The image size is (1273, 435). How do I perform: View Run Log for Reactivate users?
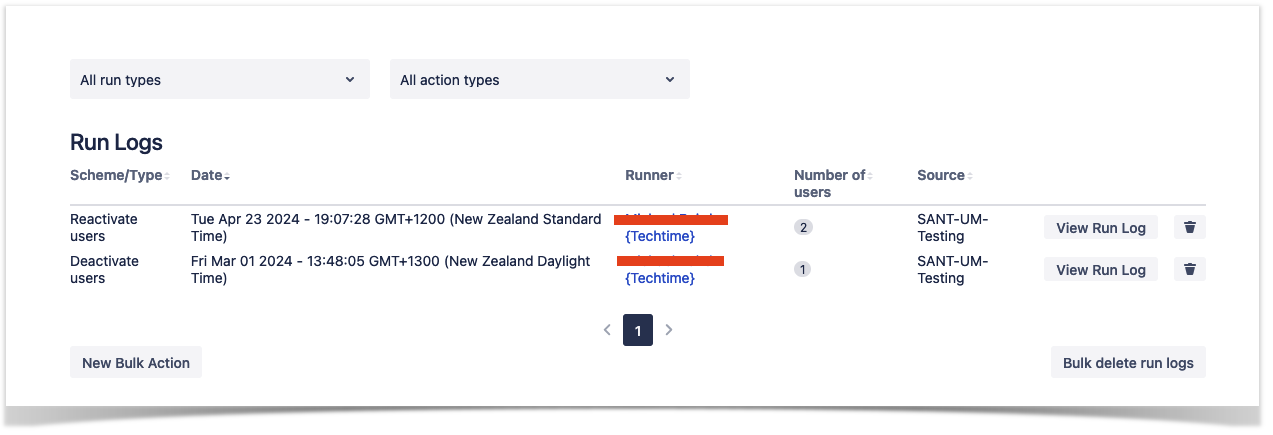(x=1100, y=228)
